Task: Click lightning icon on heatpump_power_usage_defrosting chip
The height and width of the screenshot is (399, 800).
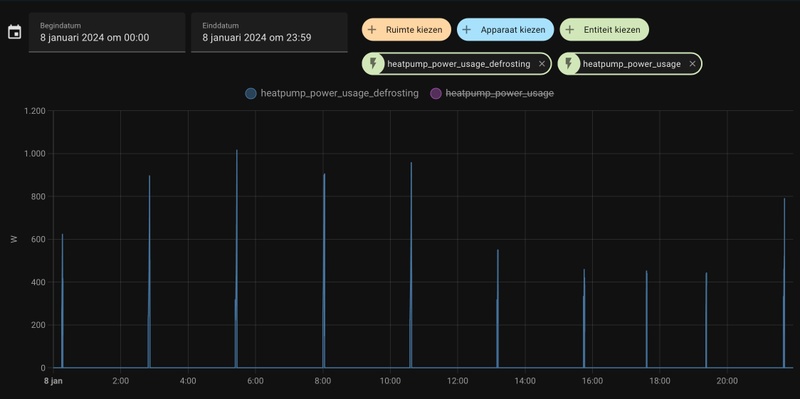Action: [x=373, y=64]
